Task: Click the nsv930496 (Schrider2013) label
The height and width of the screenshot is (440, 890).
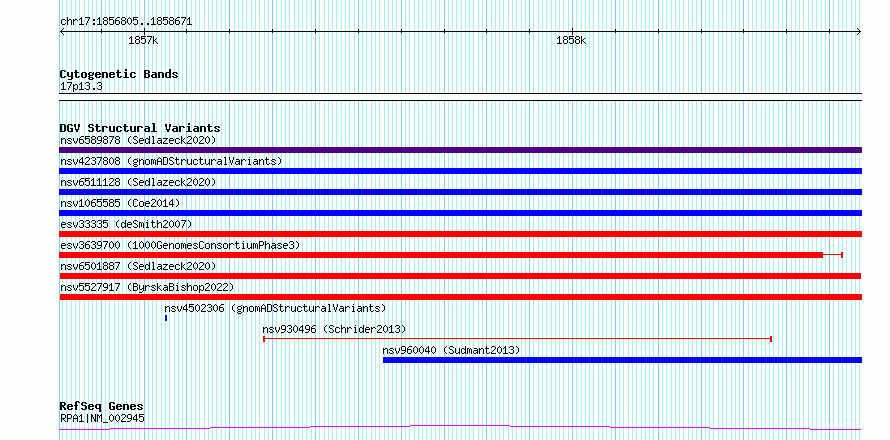Action: pos(334,329)
